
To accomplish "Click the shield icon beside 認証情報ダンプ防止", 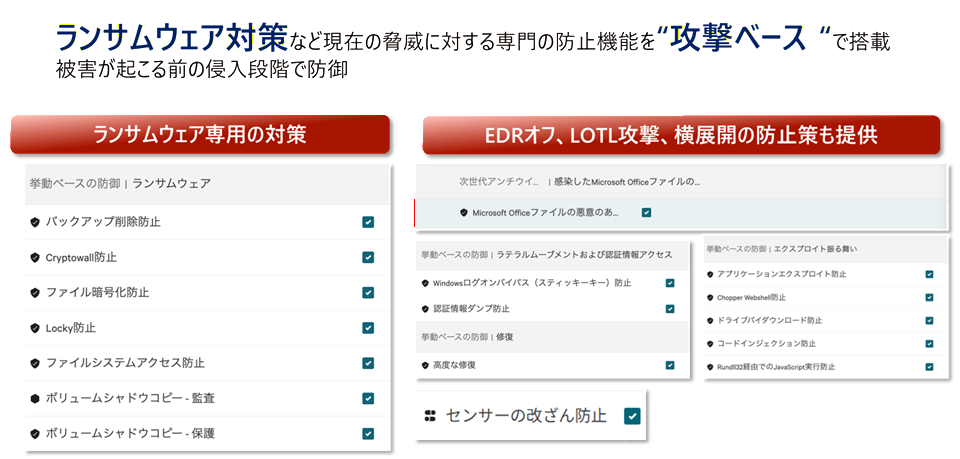I will [x=426, y=309].
